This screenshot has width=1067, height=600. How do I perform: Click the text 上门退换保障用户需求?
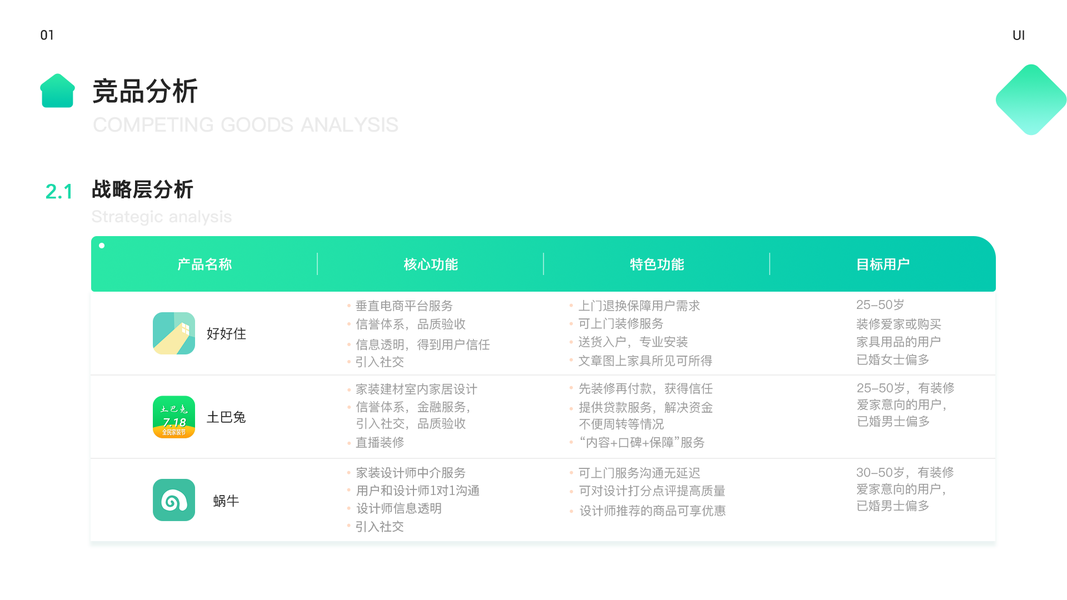point(639,306)
